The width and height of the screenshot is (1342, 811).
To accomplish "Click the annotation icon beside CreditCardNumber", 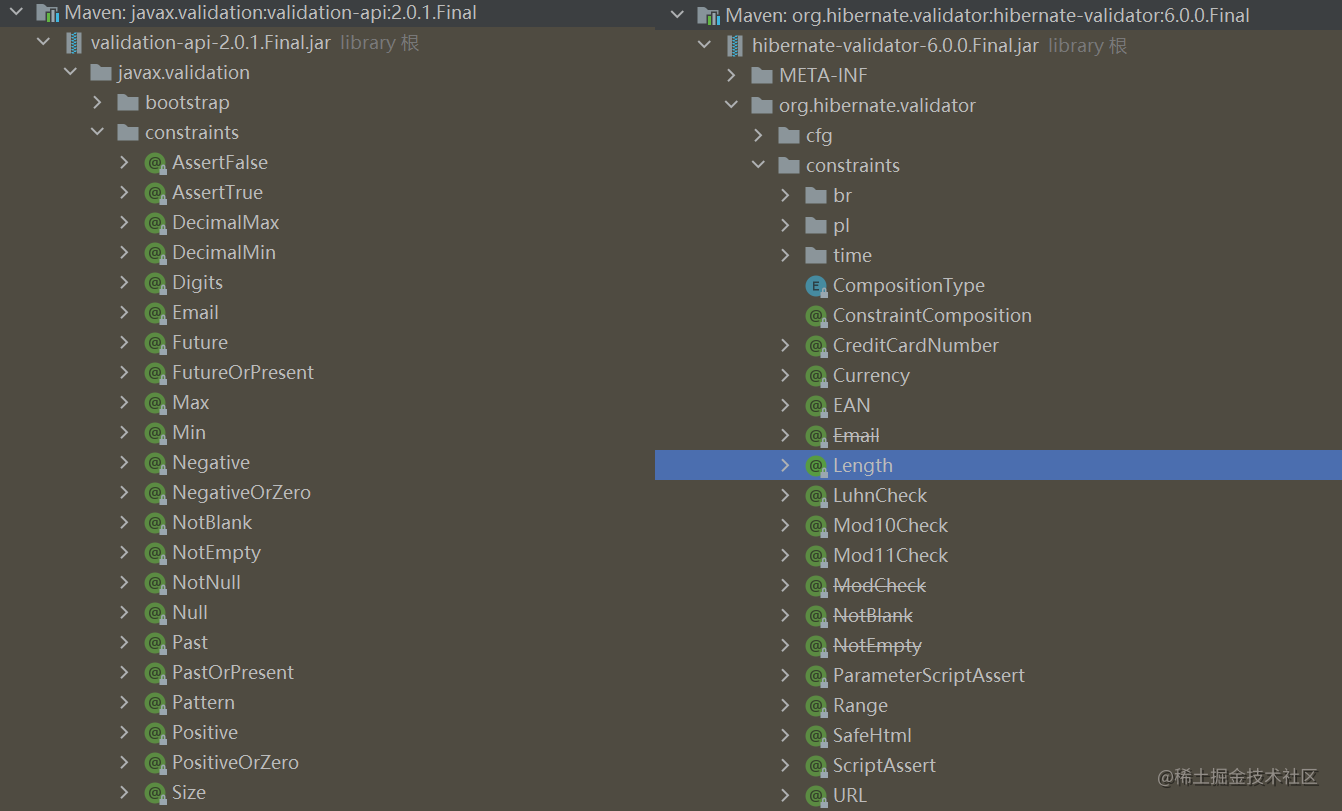I will (x=817, y=345).
